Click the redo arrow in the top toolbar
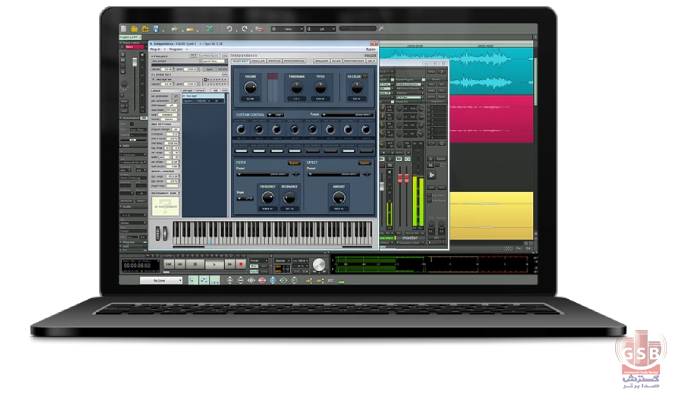 (x=243, y=31)
